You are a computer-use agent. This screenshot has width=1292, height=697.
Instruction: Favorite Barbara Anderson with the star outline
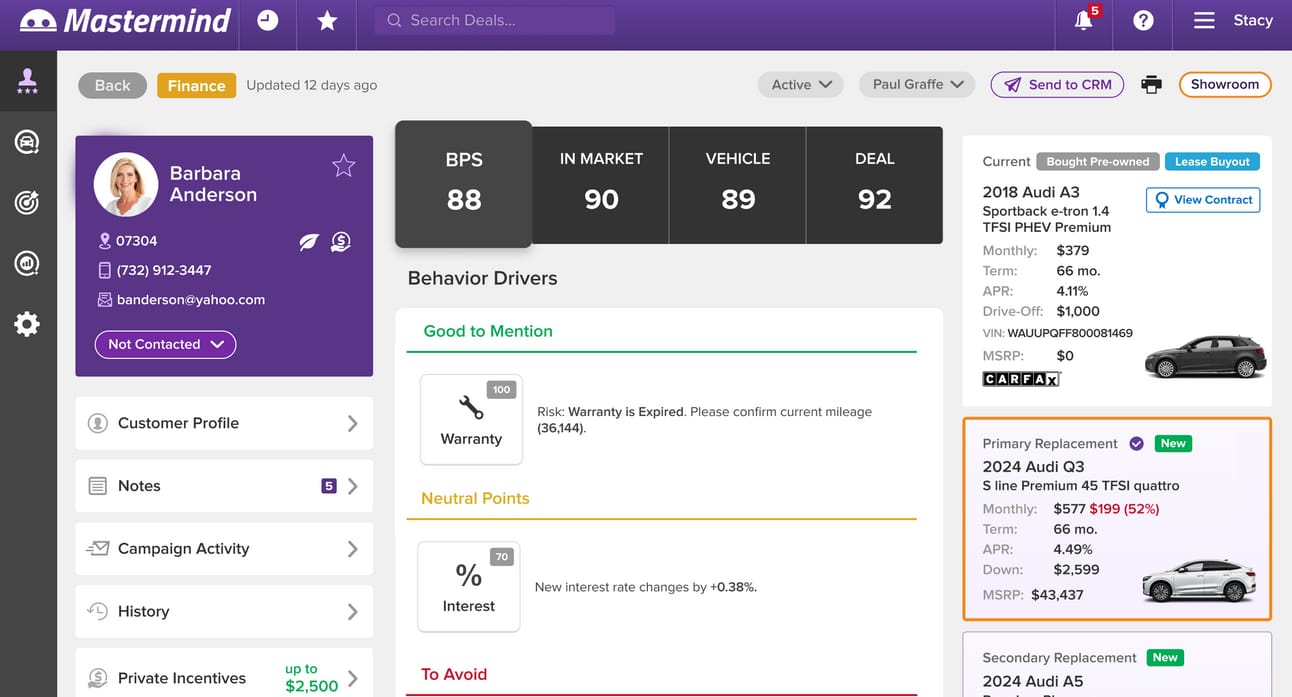click(x=343, y=166)
